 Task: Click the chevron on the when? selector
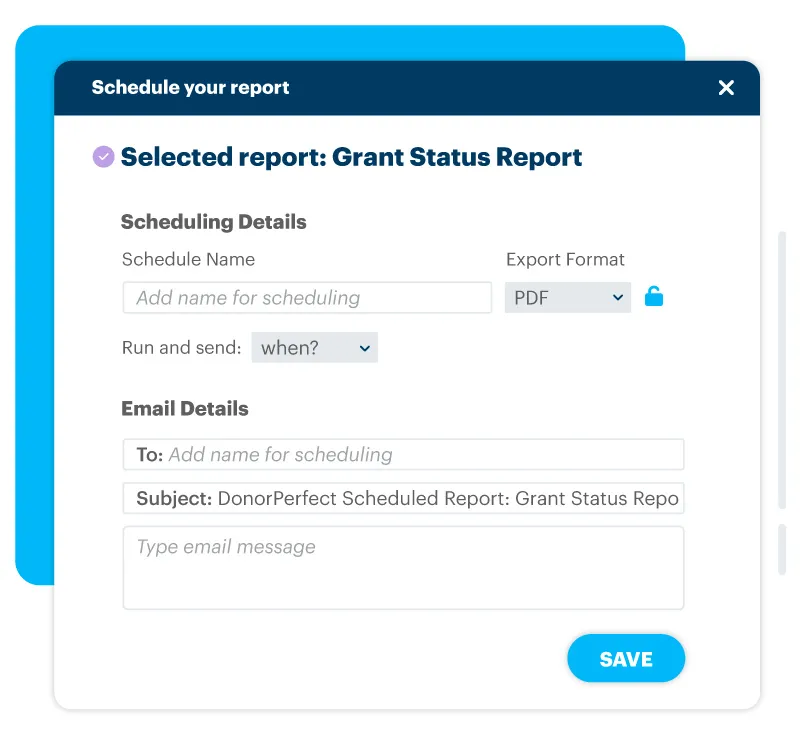coord(365,348)
